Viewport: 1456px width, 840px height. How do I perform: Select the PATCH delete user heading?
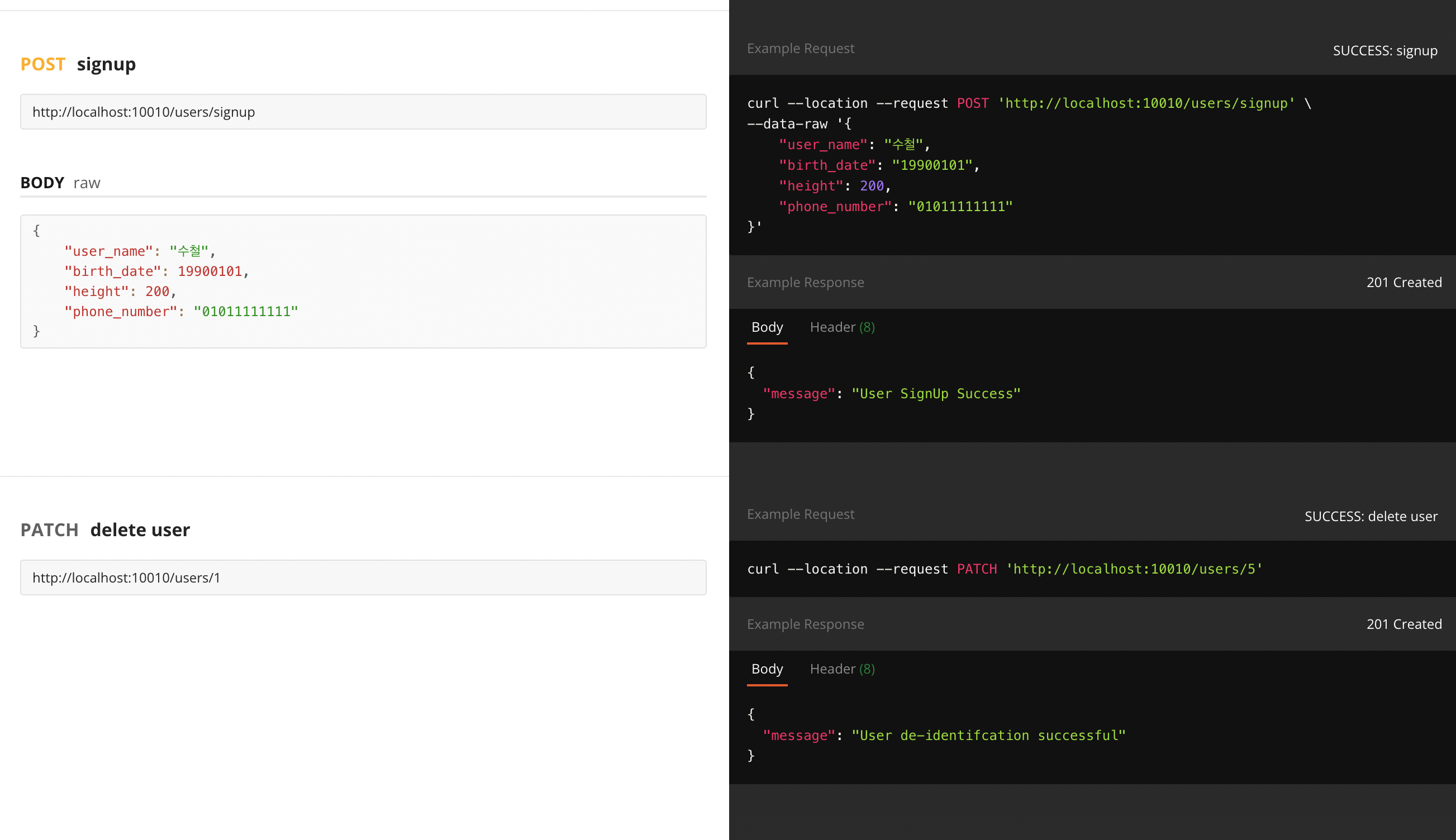[106, 529]
